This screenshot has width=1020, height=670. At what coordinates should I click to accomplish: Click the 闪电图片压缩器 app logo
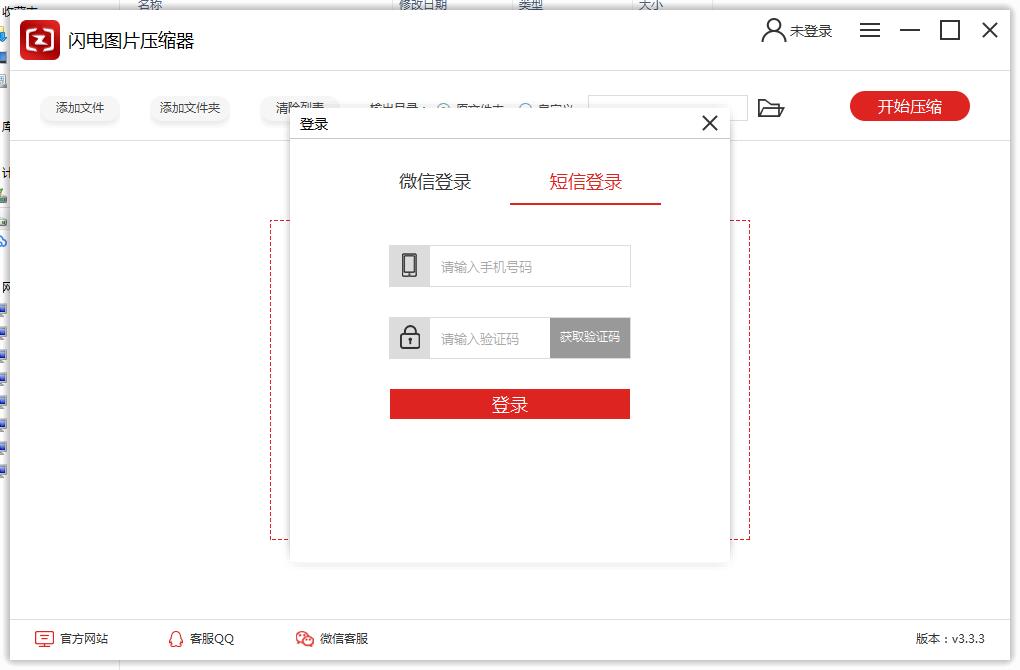[x=40, y=40]
